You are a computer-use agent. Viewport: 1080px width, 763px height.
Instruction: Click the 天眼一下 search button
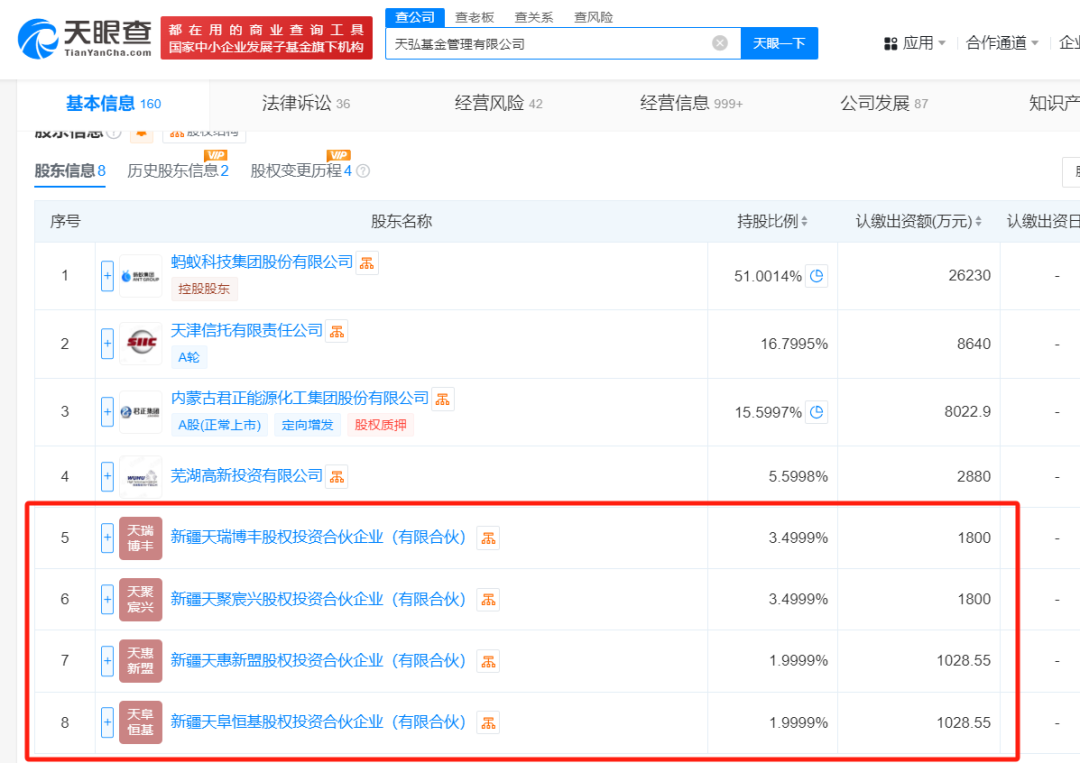click(779, 43)
